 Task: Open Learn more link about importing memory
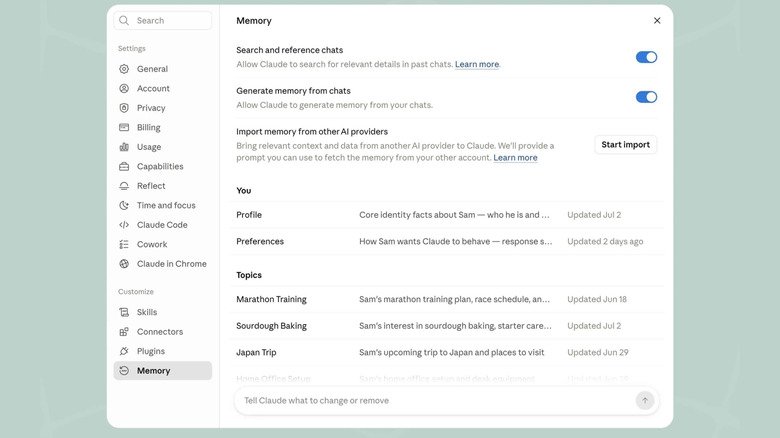[x=515, y=157]
